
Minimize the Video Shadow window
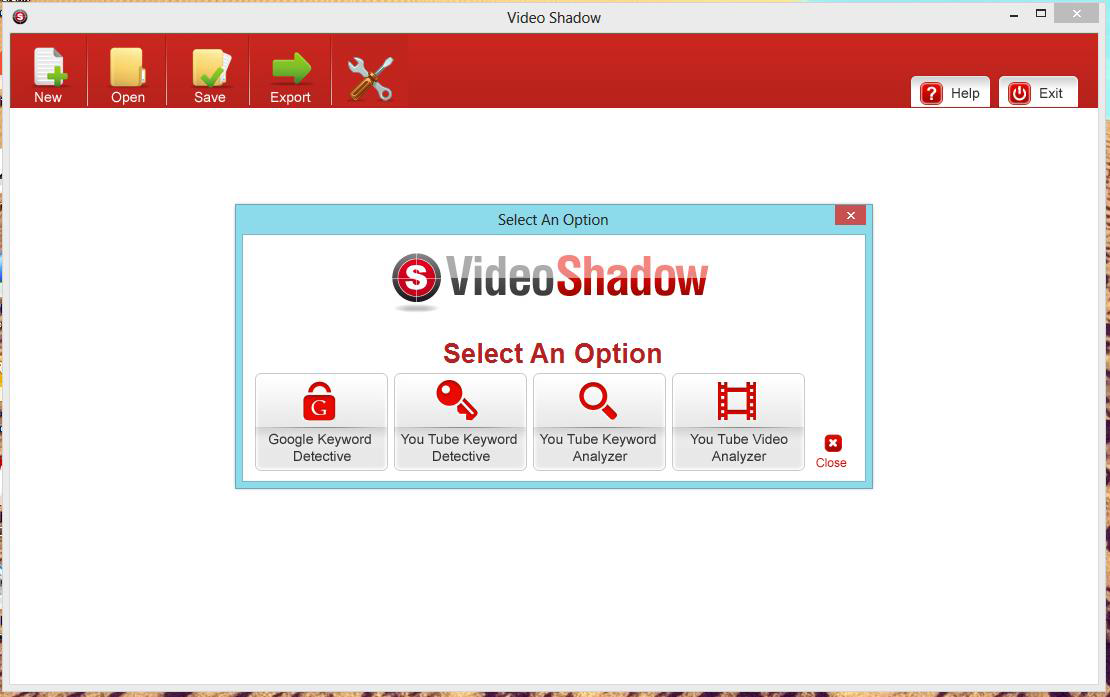point(1014,14)
